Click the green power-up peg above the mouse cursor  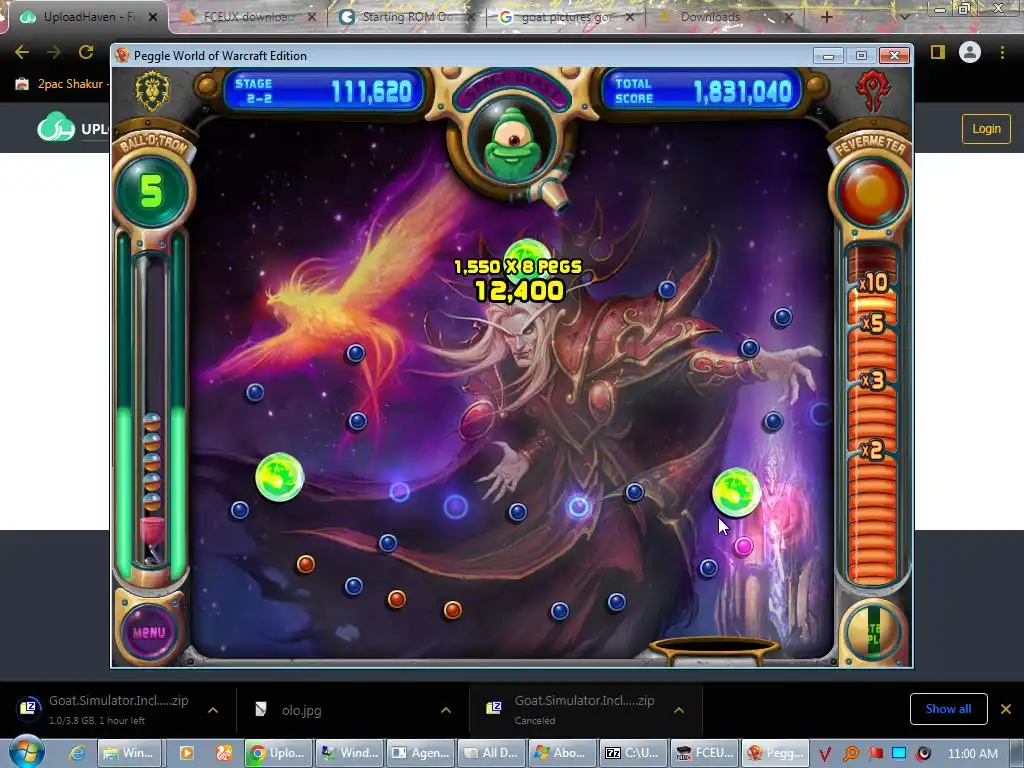736,492
